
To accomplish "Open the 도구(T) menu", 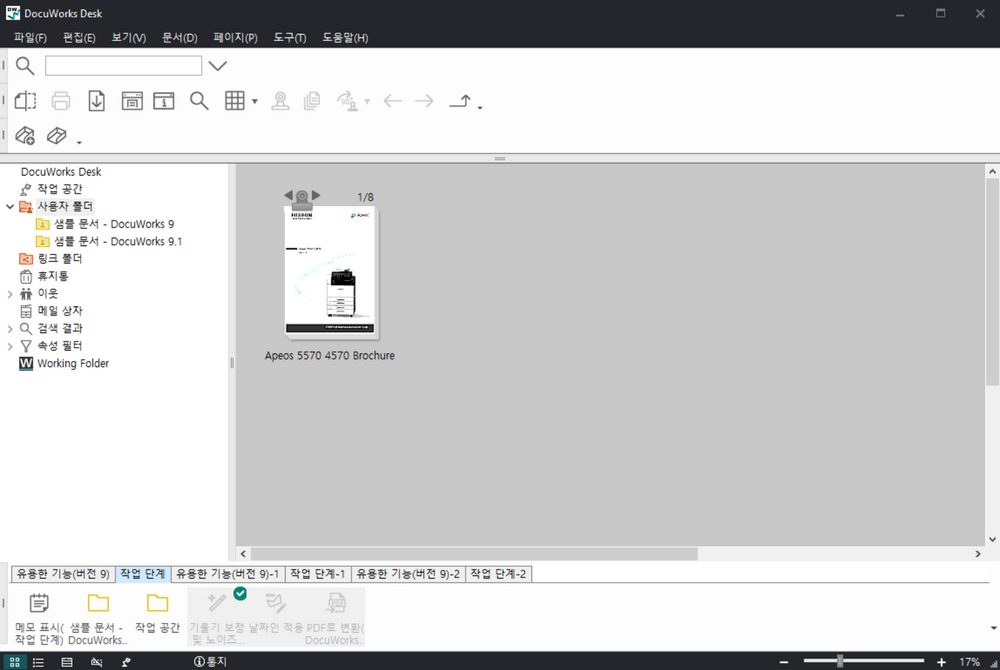I will pyautogui.click(x=289, y=38).
